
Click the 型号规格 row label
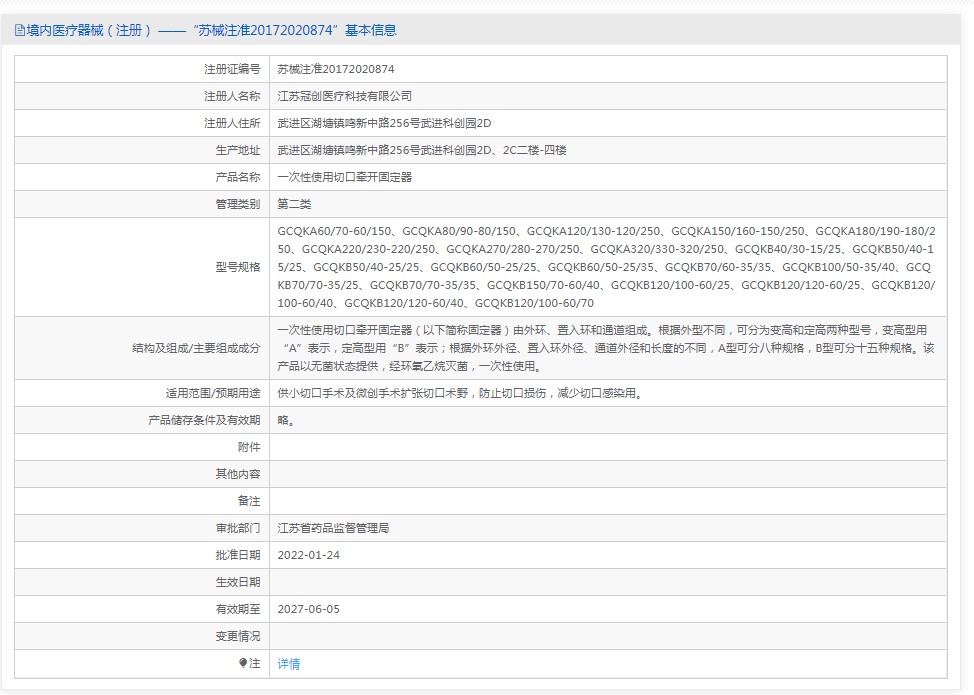click(x=237, y=267)
